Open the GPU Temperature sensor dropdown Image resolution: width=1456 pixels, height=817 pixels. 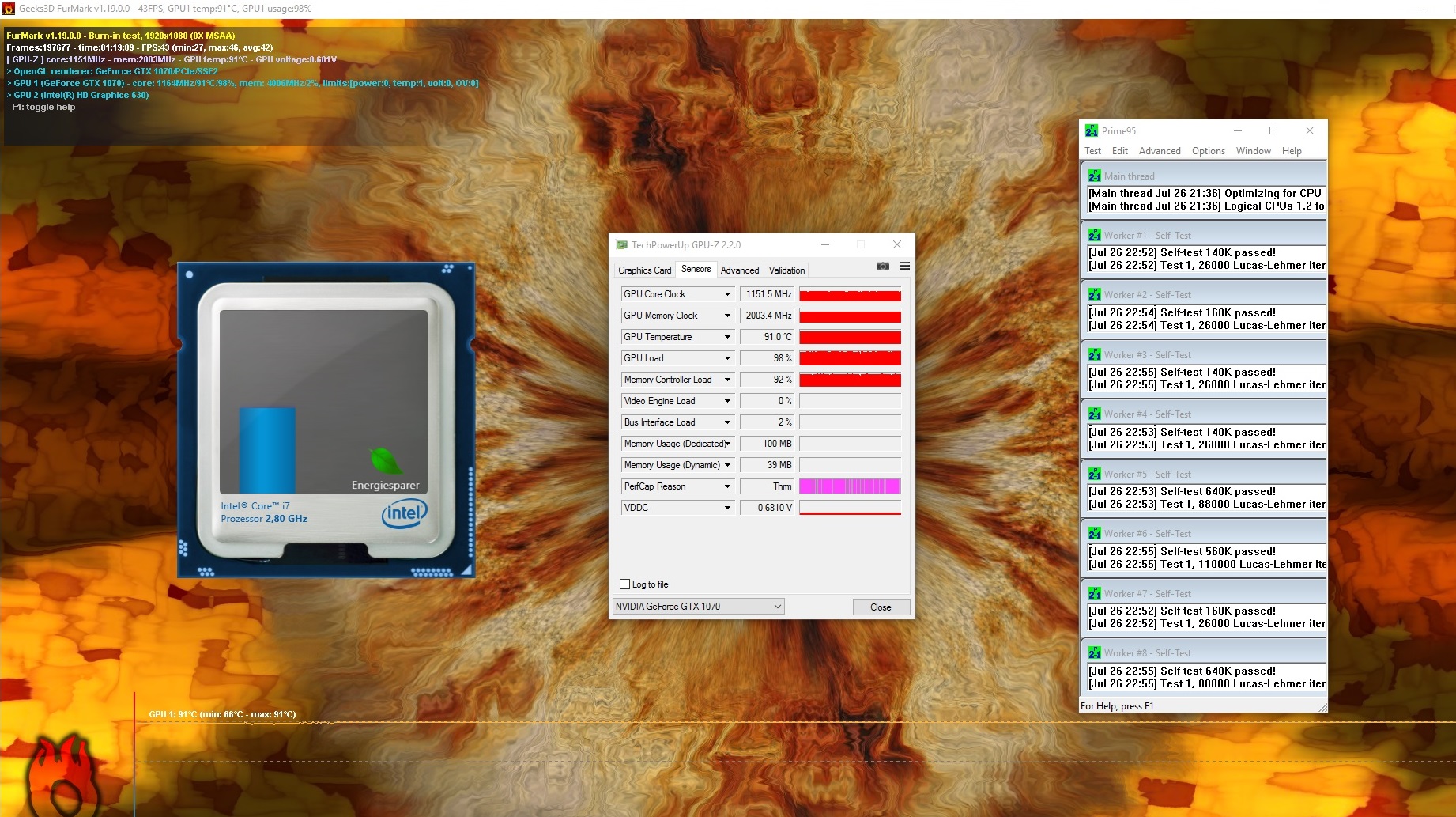[727, 337]
